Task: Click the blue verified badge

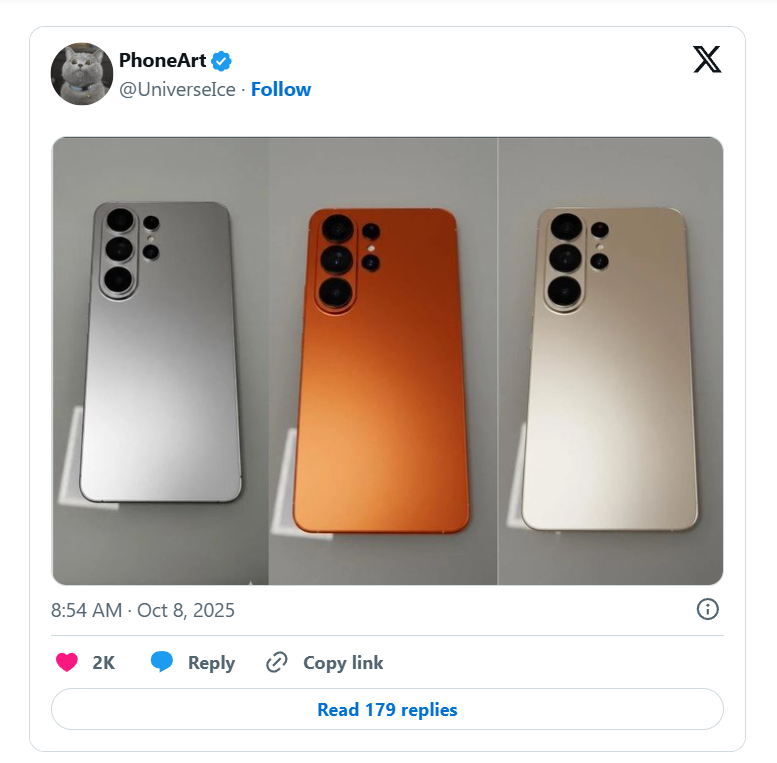Action: (222, 61)
